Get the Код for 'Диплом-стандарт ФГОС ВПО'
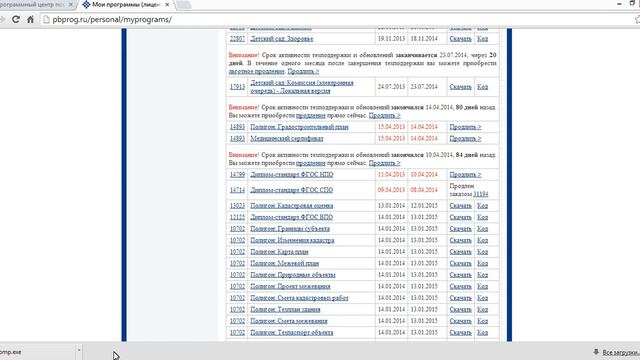This screenshot has height=360, width=640. 482,217
